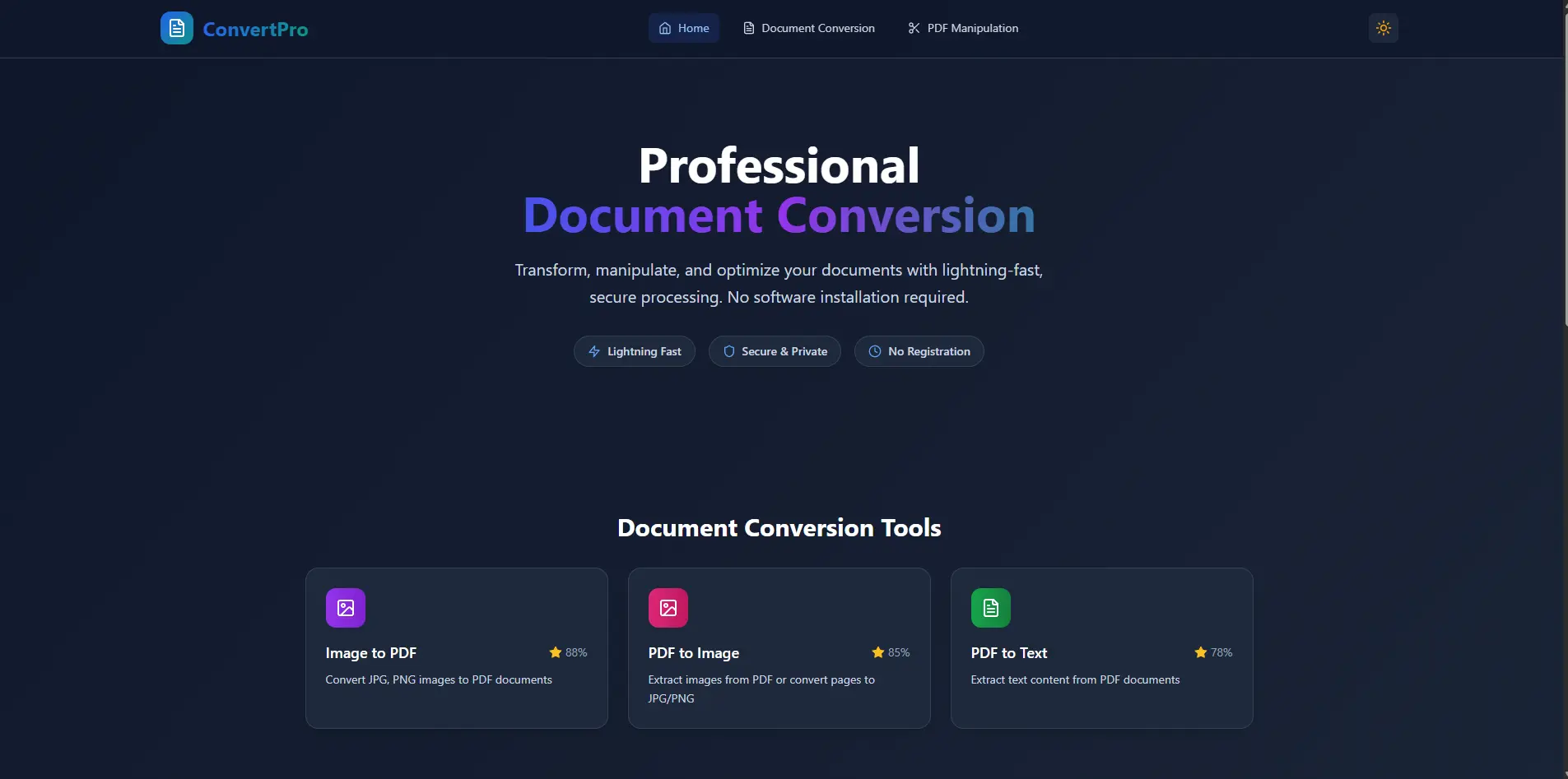The image size is (1568, 779).
Task: Open the Image to PDF converter card
Action: pos(456,648)
